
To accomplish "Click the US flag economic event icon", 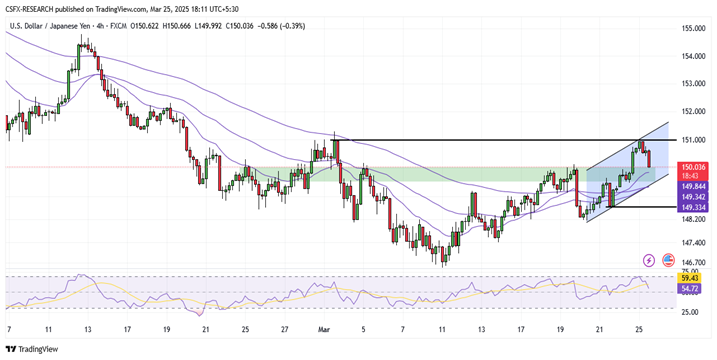I will point(668,260).
